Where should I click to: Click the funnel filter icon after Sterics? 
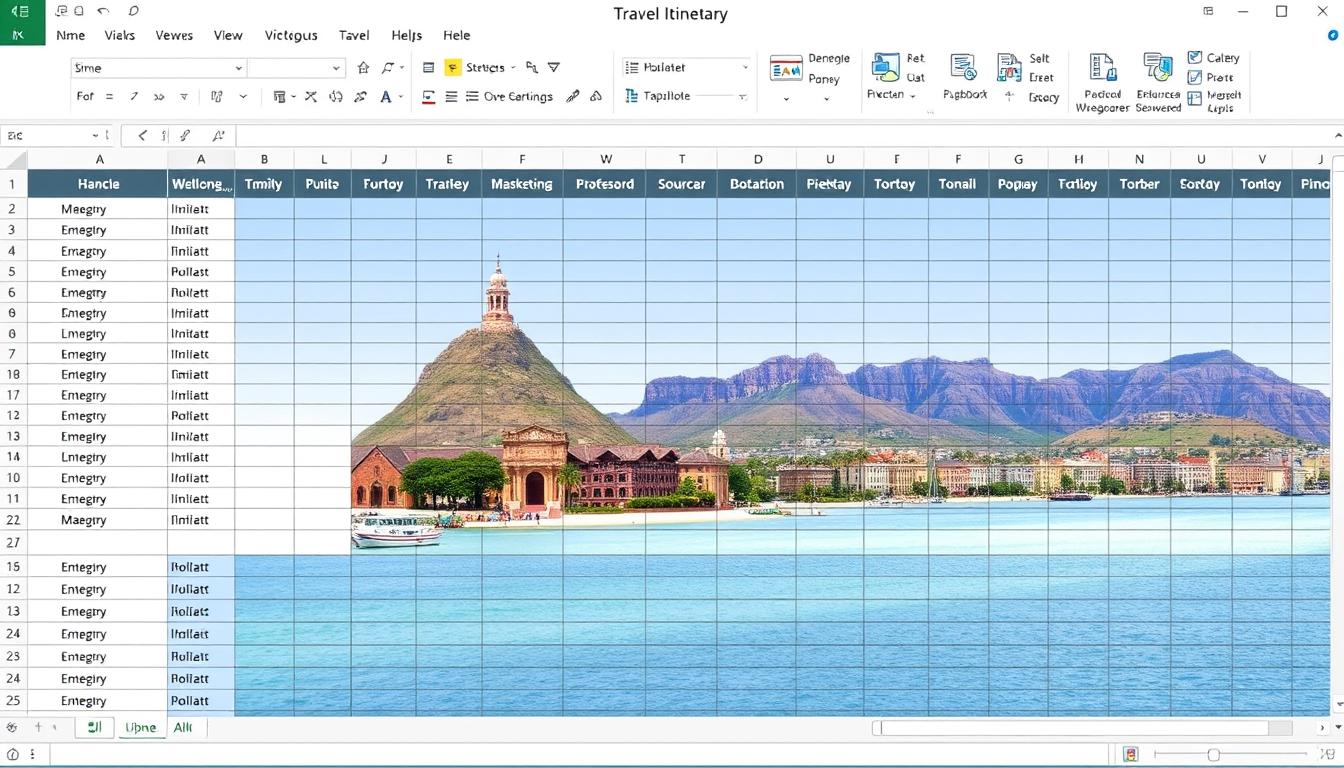[554, 67]
